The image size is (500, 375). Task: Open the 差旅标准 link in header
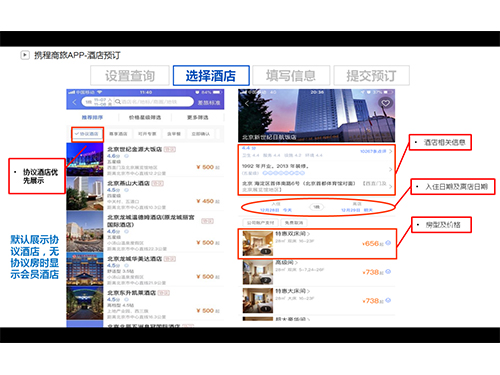coord(209,102)
